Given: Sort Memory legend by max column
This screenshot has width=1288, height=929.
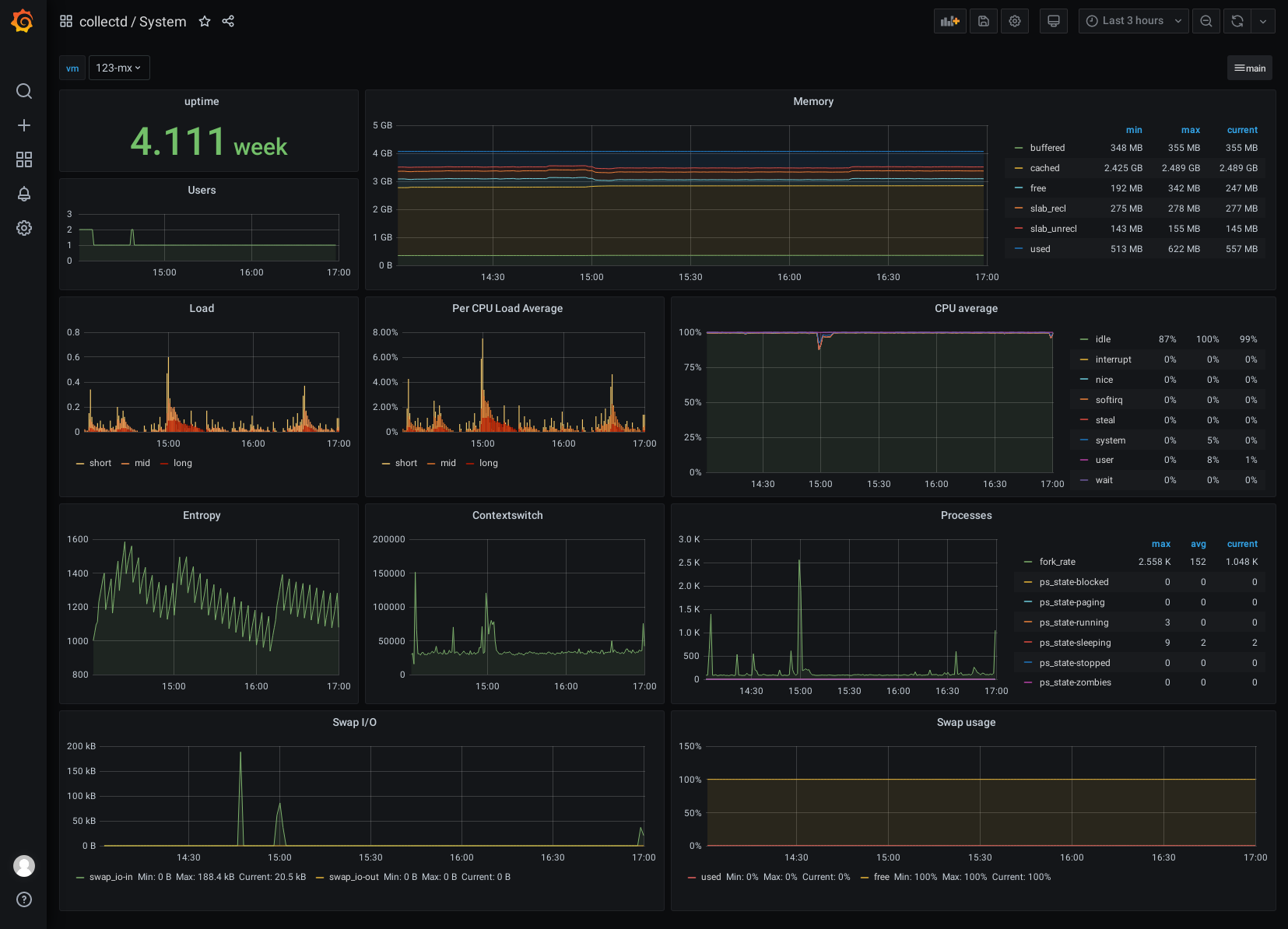Looking at the screenshot, I should pos(1190,130).
